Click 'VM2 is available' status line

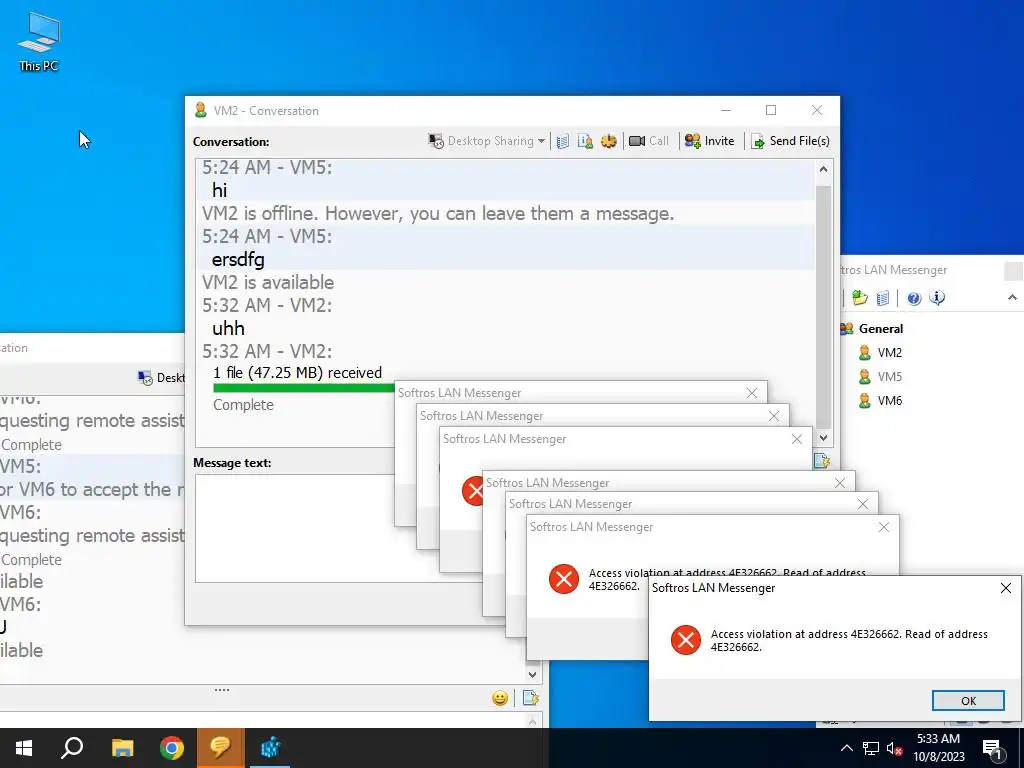268,283
